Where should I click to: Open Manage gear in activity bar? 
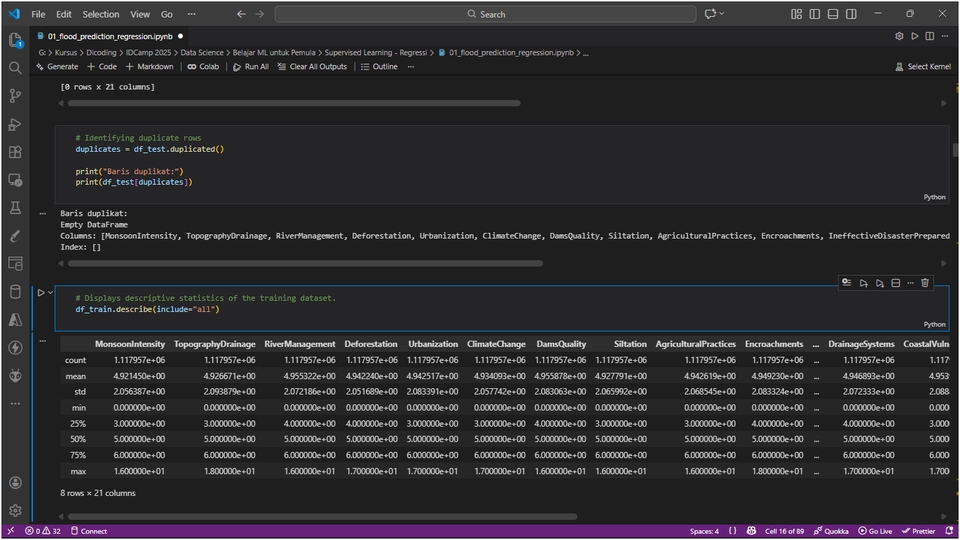[x=15, y=510]
